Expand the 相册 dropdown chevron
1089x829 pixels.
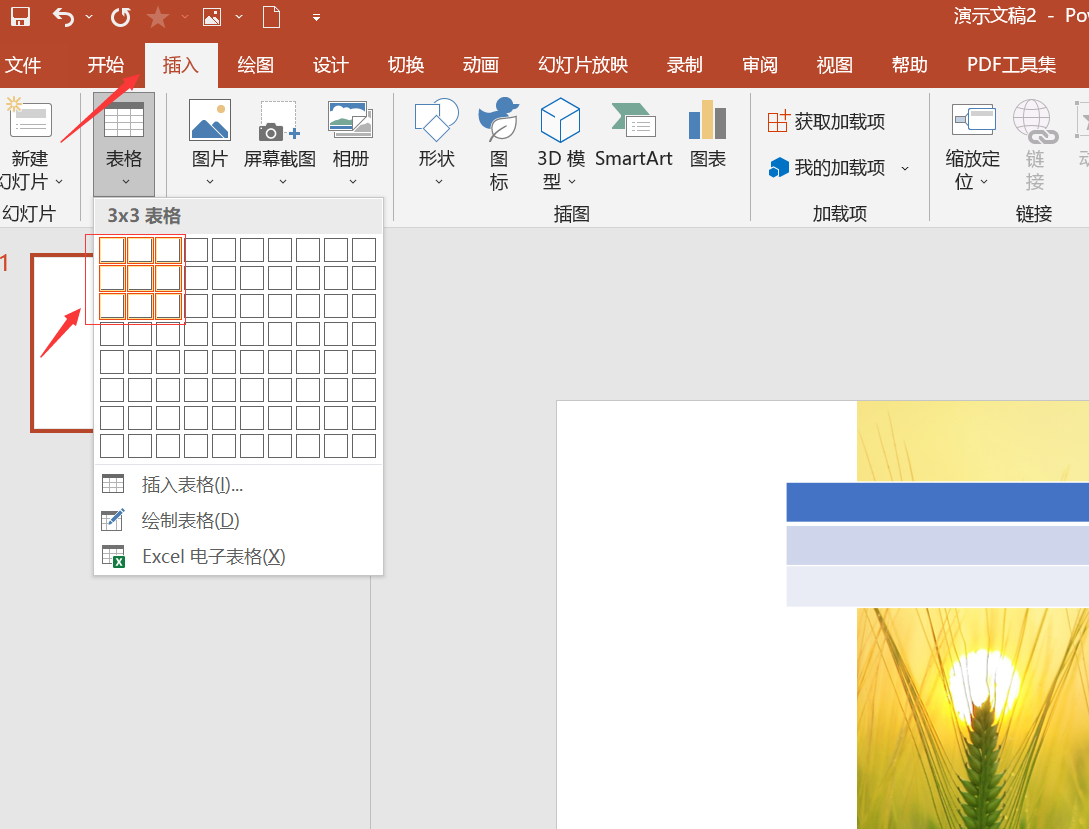click(x=353, y=182)
